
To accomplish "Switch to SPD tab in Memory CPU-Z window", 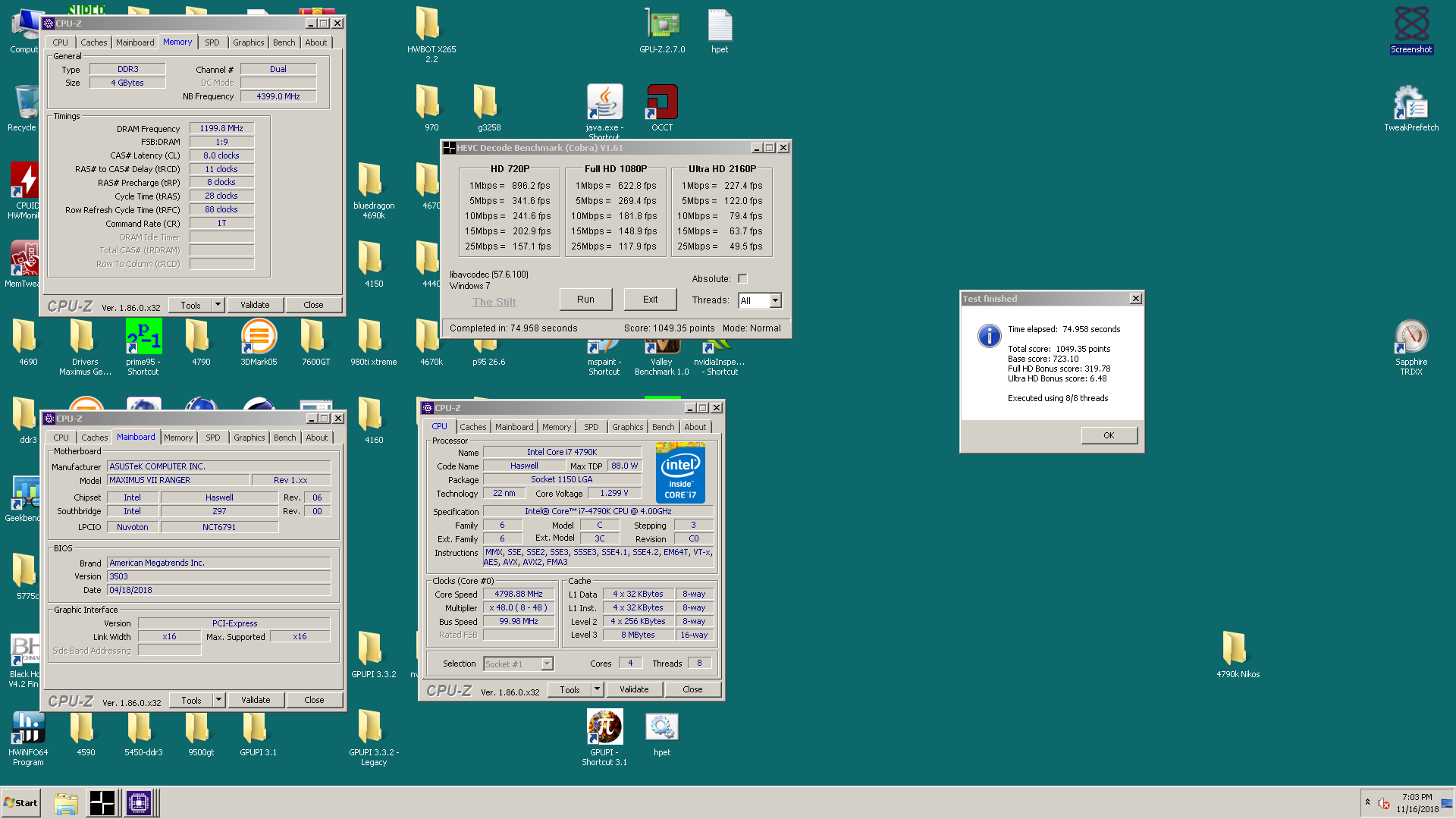I will pos(212,42).
